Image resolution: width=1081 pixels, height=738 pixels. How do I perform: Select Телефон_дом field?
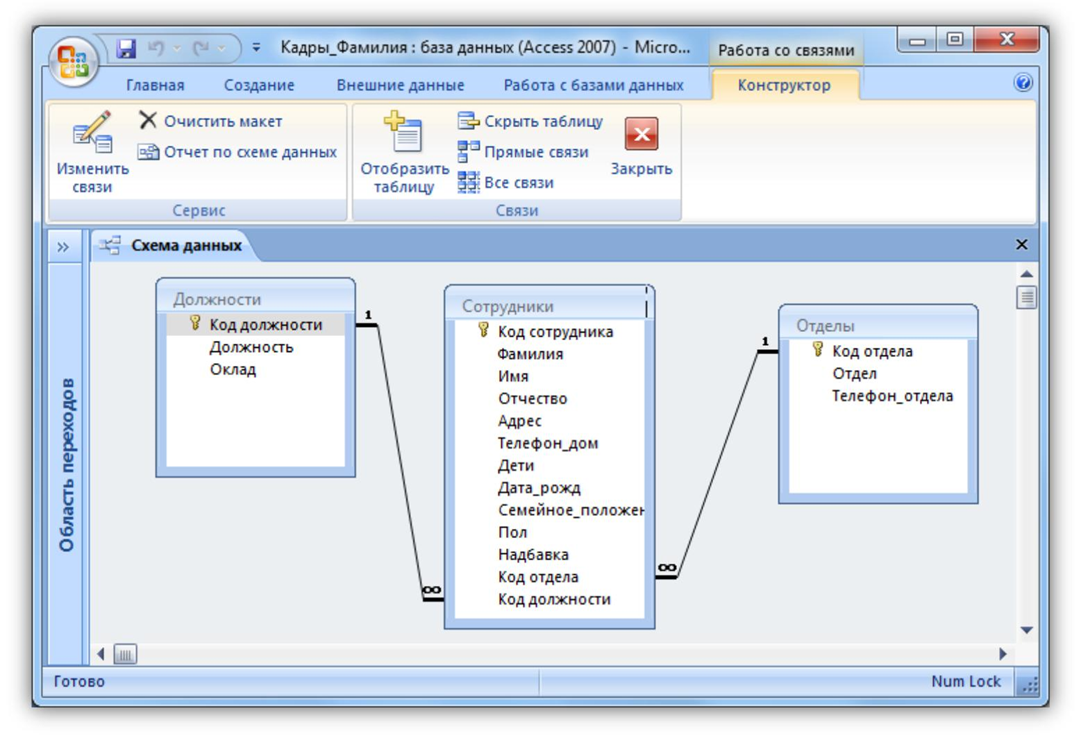click(x=549, y=443)
